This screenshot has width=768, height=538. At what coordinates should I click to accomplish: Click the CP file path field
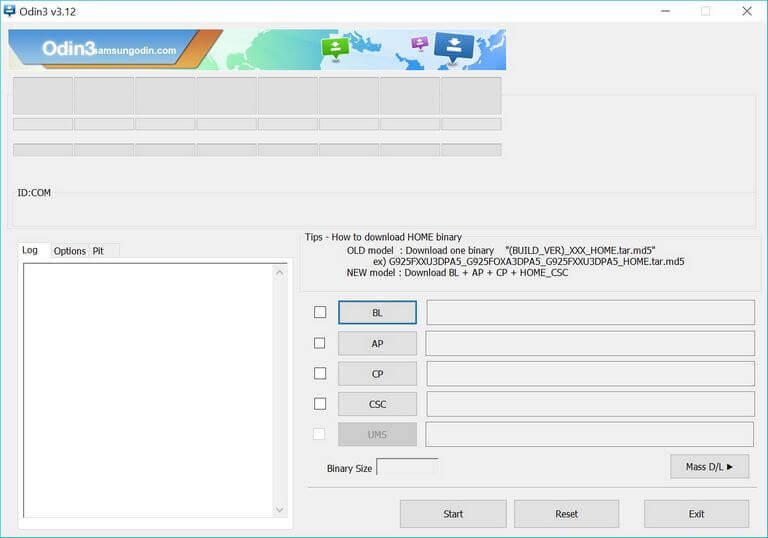[591, 374]
